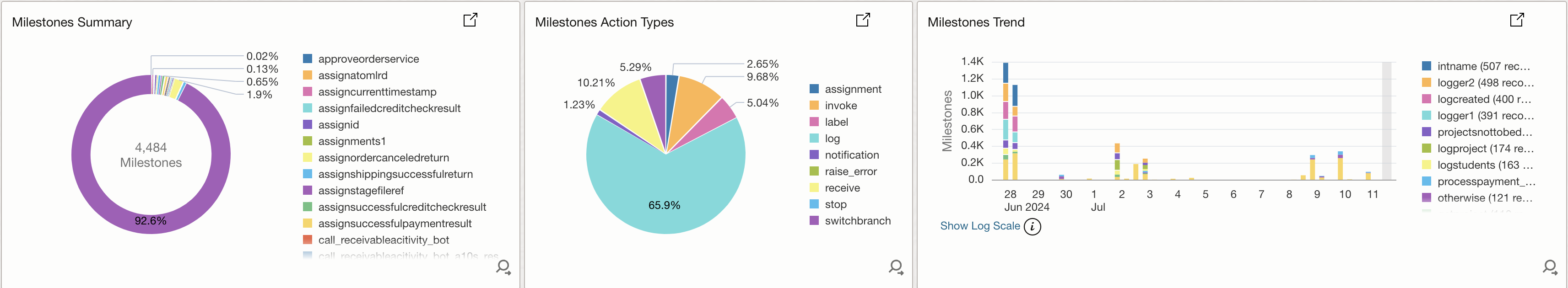The image size is (1568, 288).
Task: Click the raise_error legend swatch
Action: [x=814, y=172]
